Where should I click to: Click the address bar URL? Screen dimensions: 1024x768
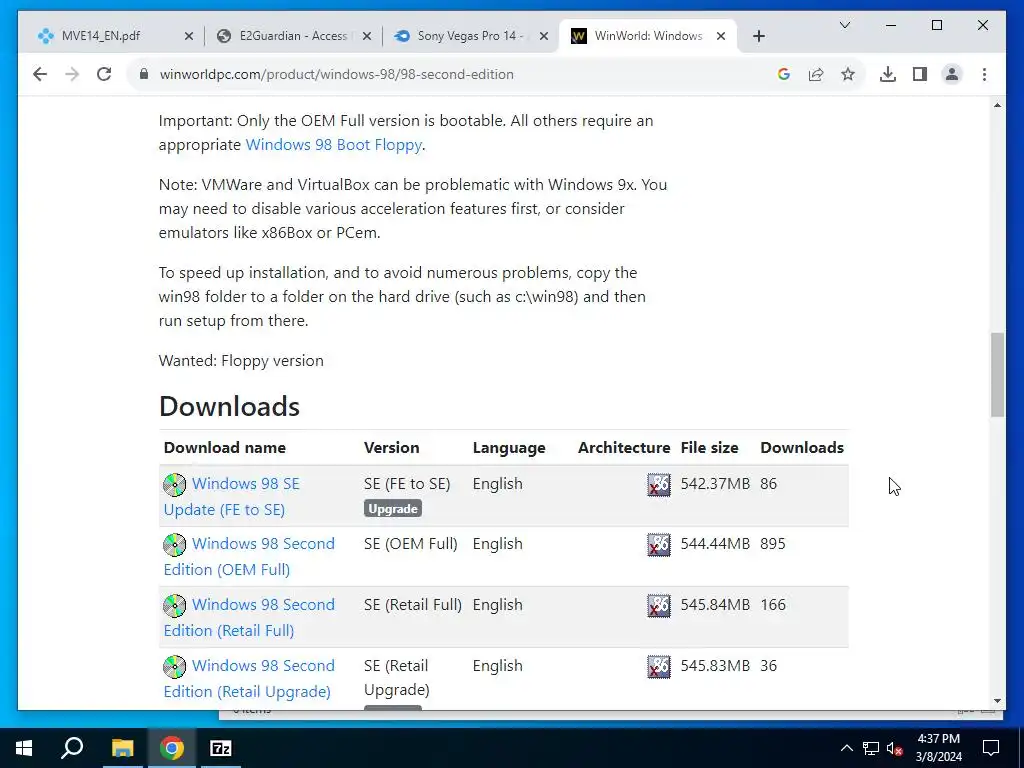tap(336, 74)
